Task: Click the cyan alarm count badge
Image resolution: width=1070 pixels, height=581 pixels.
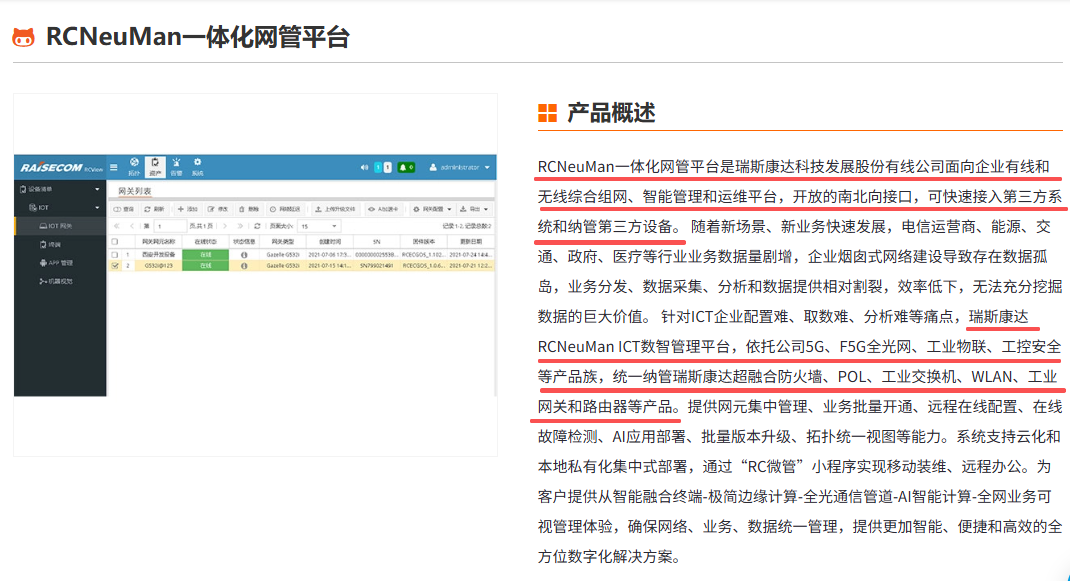Action: pyautogui.click(x=379, y=167)
